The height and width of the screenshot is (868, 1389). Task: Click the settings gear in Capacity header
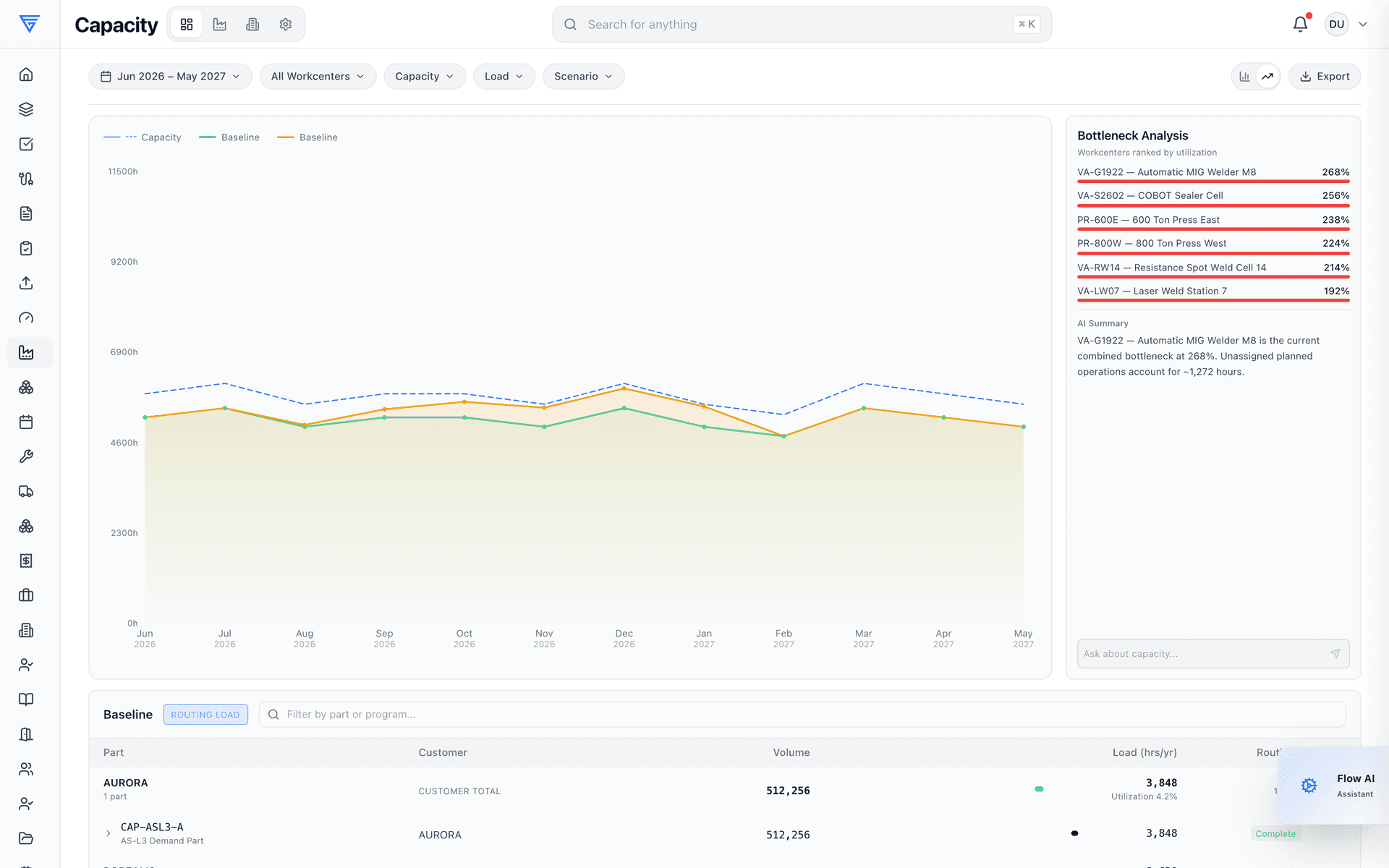286,24
